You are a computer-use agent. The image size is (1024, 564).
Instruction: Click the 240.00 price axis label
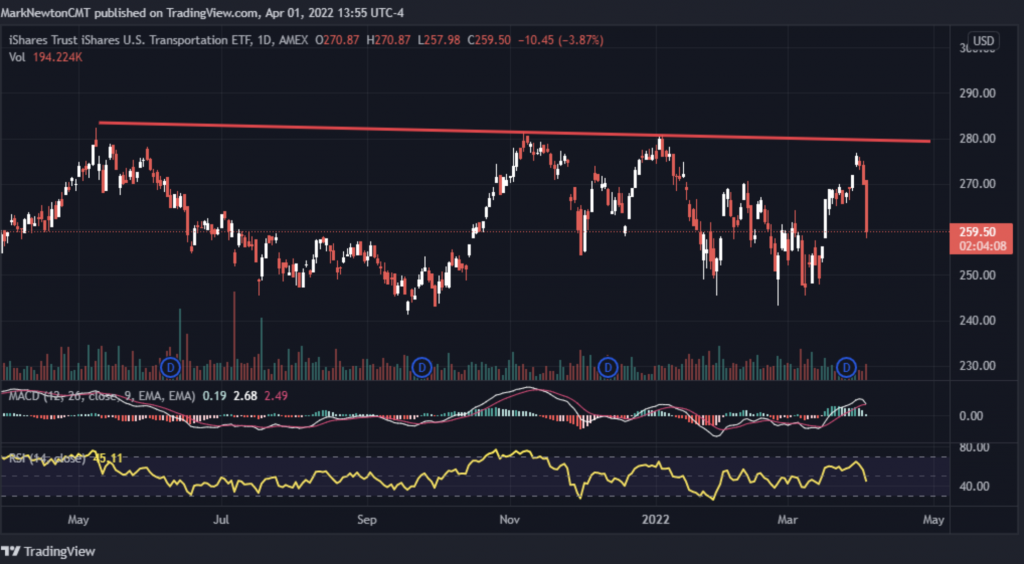pyautogui.click(x=977, y=321)
